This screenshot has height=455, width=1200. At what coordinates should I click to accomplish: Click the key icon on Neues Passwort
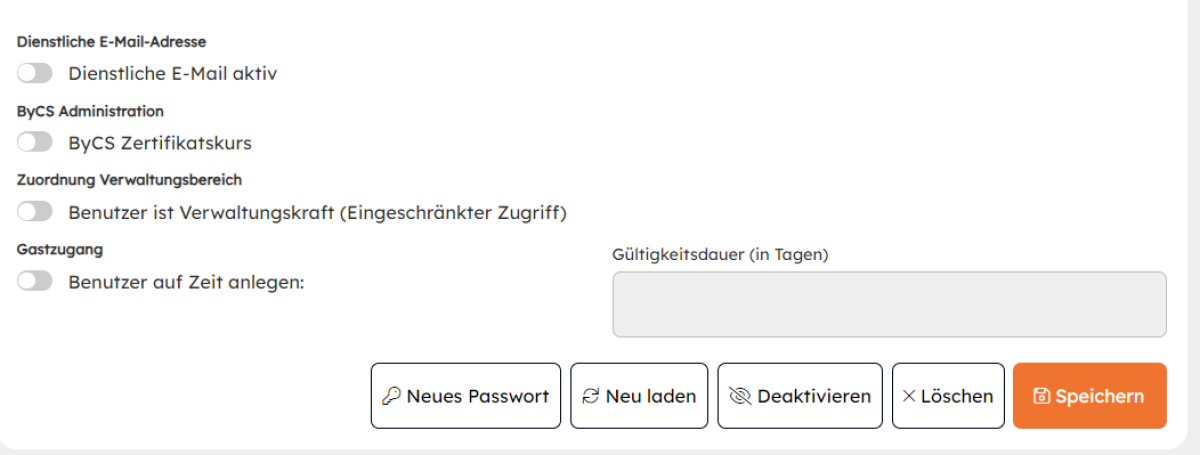coord(392,396)
